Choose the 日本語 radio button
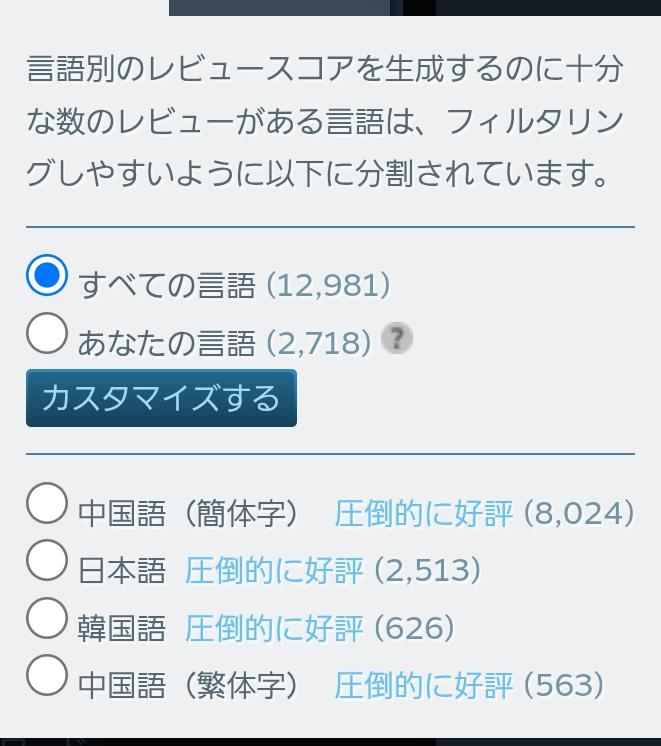 pyautogui.click(x=47, y=561)
